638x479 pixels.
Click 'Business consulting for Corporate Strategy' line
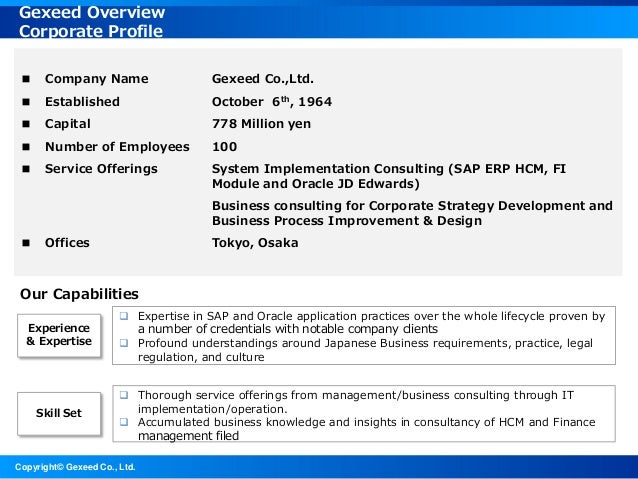[x=412, y=206]
